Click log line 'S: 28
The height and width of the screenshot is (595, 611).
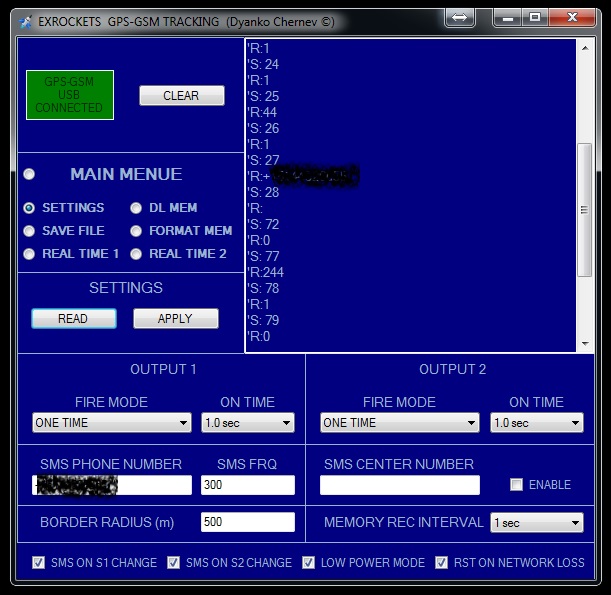(x=263, y=192)
